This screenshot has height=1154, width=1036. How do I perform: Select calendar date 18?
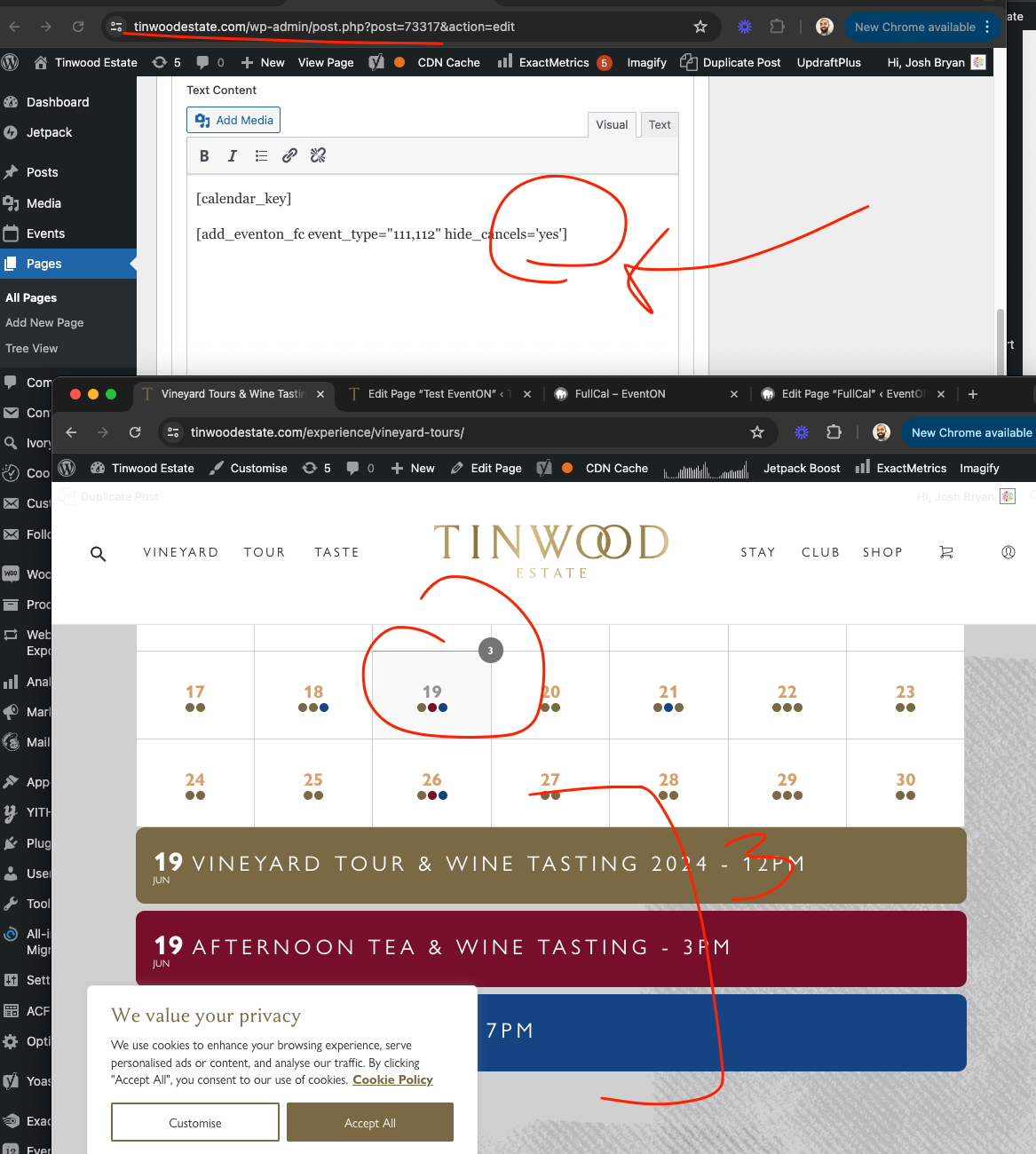313,695
